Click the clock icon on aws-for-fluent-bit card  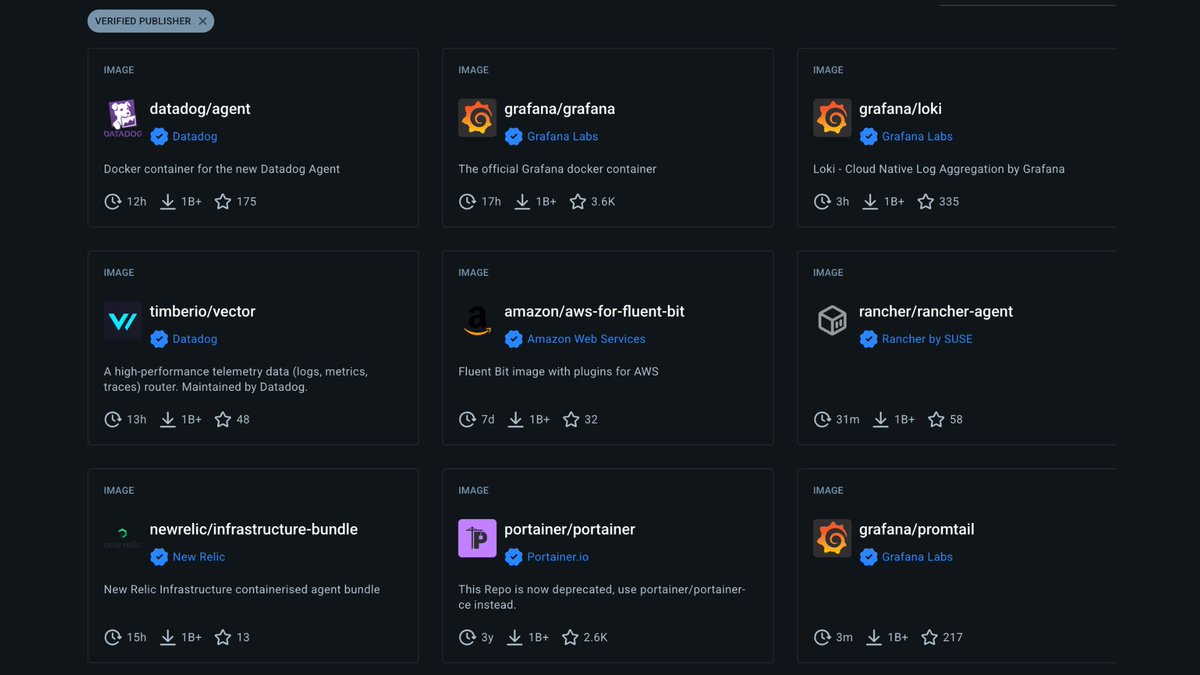467,419
